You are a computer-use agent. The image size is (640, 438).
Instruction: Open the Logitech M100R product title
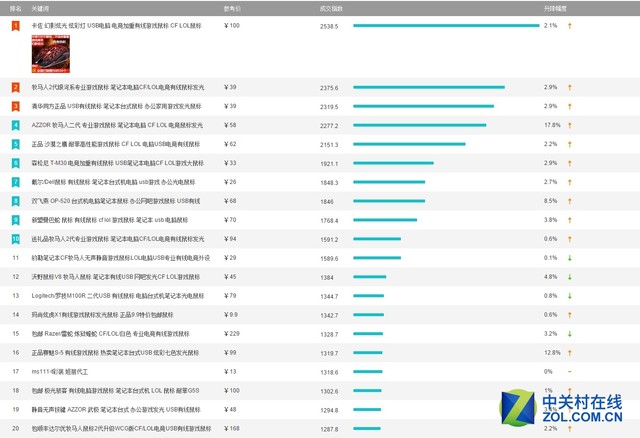118,296
